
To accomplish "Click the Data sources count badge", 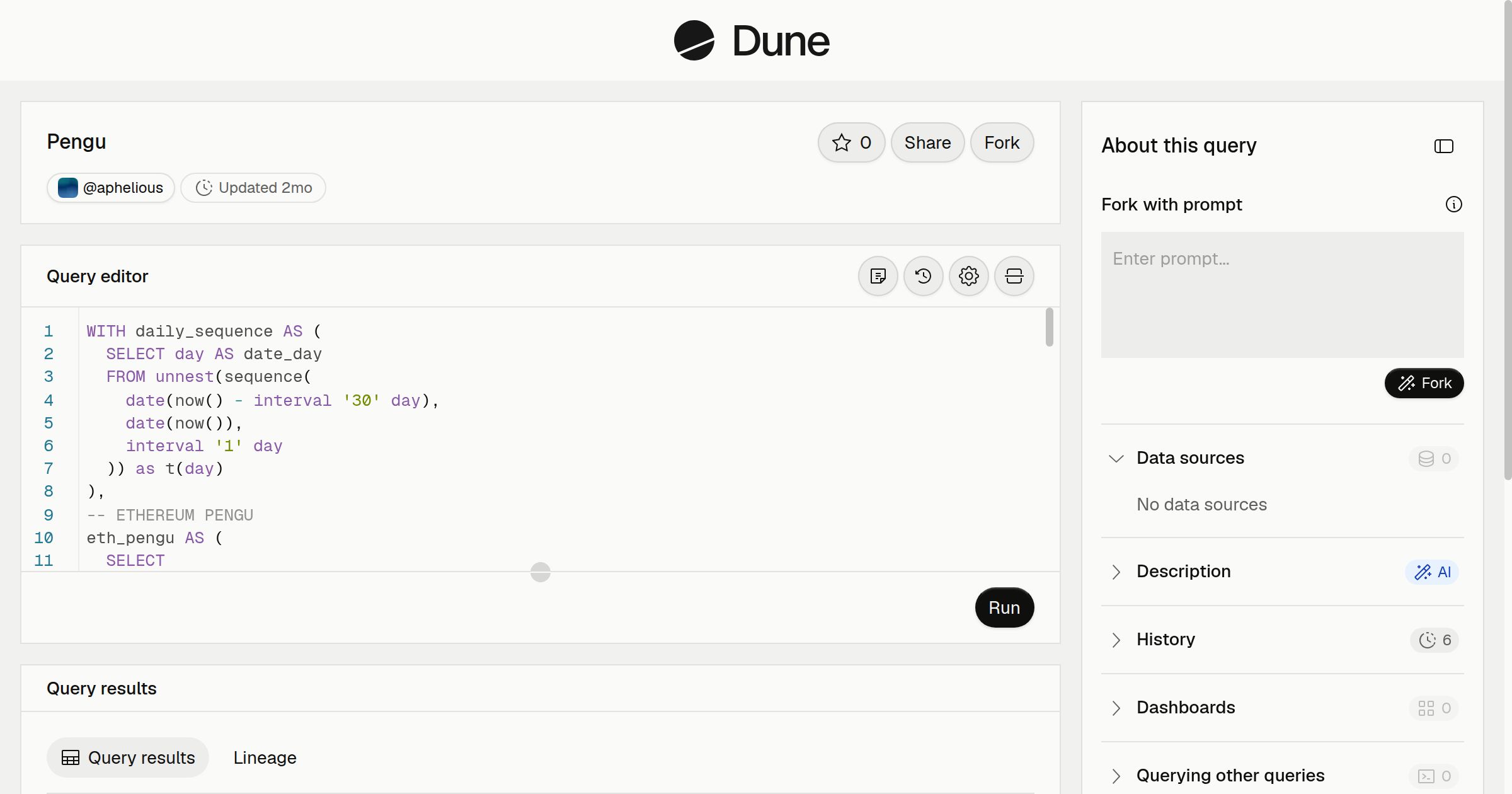I will tap(1434, 459).
